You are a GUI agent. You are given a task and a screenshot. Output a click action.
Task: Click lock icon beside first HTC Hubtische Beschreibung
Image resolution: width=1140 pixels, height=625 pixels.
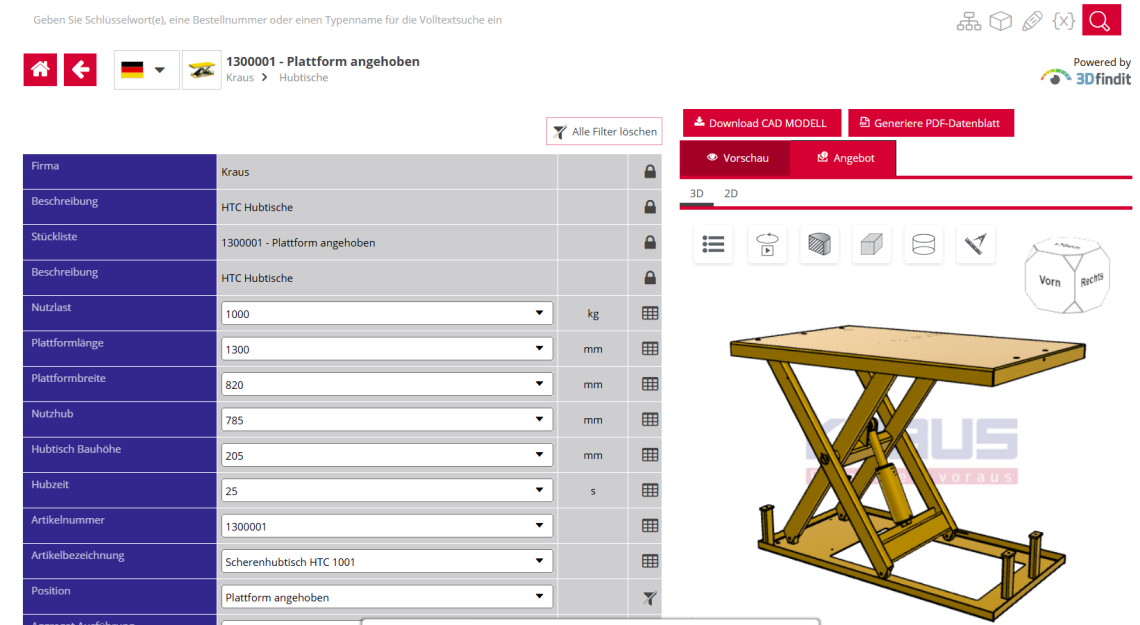650,207
